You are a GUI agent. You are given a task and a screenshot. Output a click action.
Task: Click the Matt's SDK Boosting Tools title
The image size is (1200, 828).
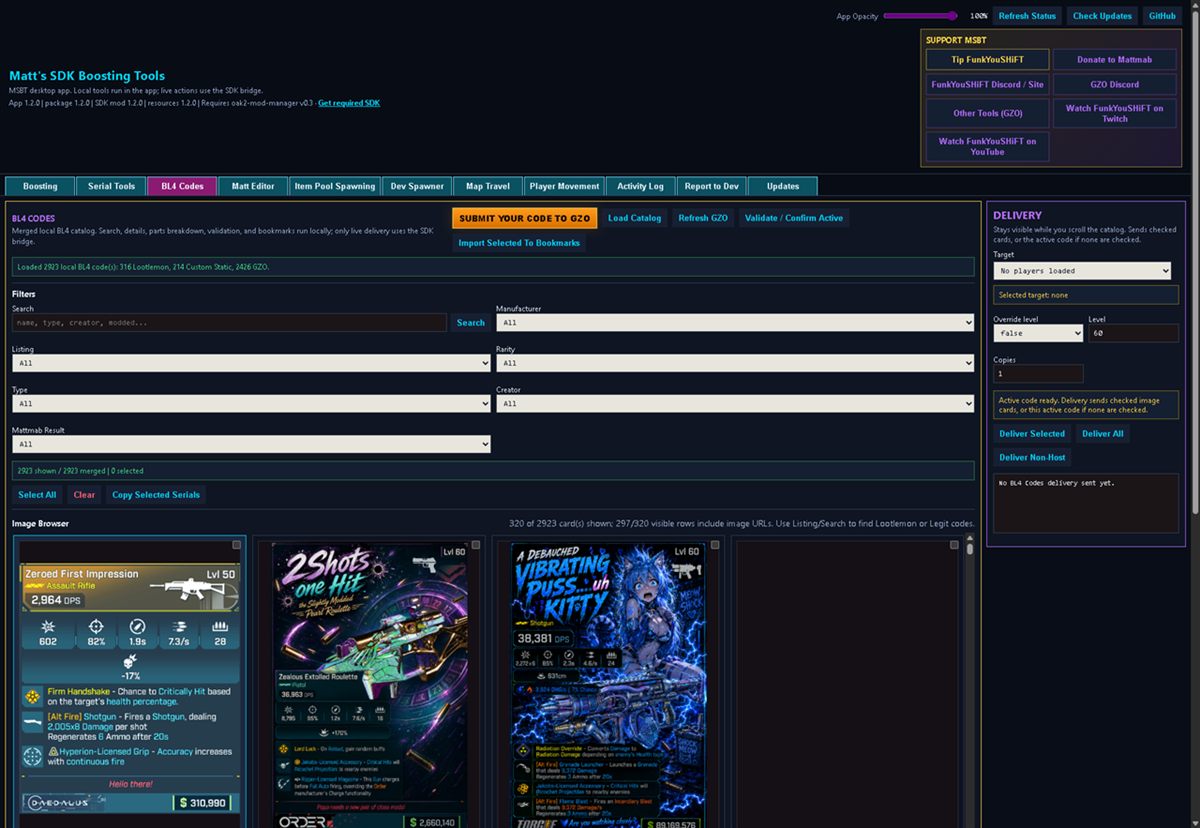pos(87,76)
